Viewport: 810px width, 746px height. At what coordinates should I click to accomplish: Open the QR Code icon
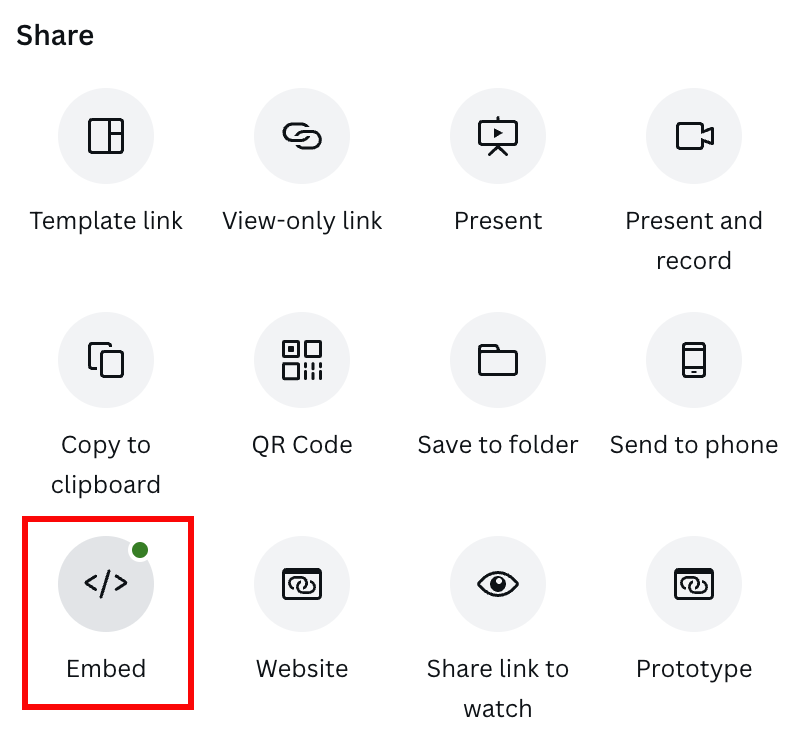(x=302, y=360)
